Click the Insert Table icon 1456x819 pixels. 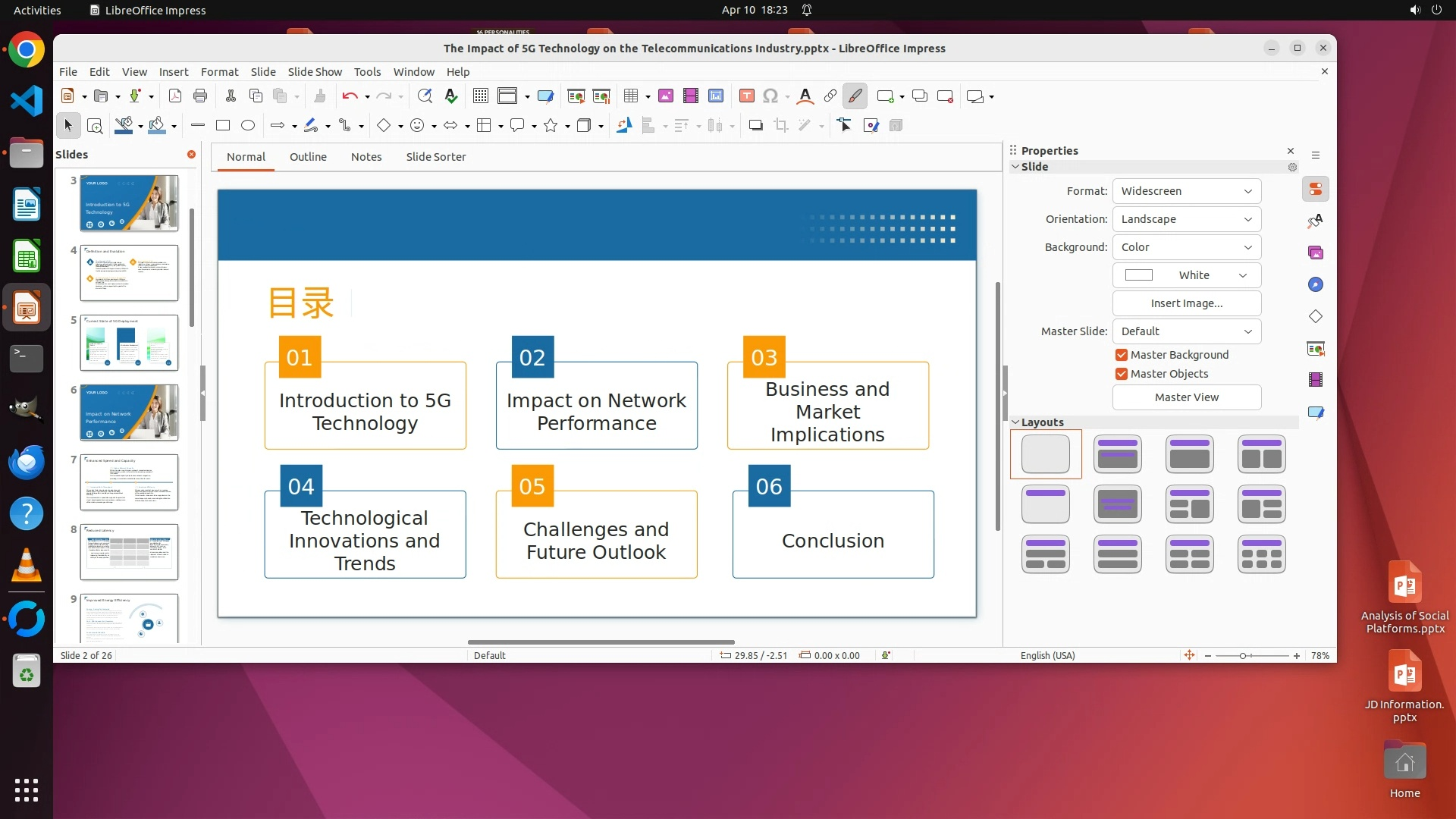tap(630, 96)
